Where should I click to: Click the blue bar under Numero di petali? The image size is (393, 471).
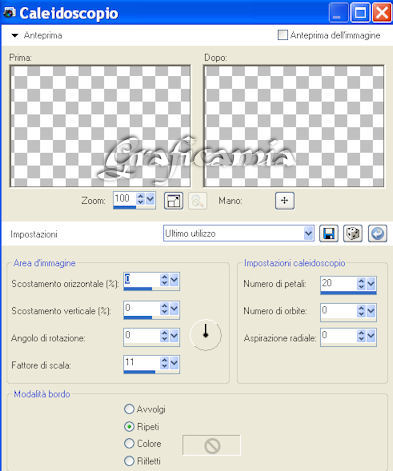[348, 293]
